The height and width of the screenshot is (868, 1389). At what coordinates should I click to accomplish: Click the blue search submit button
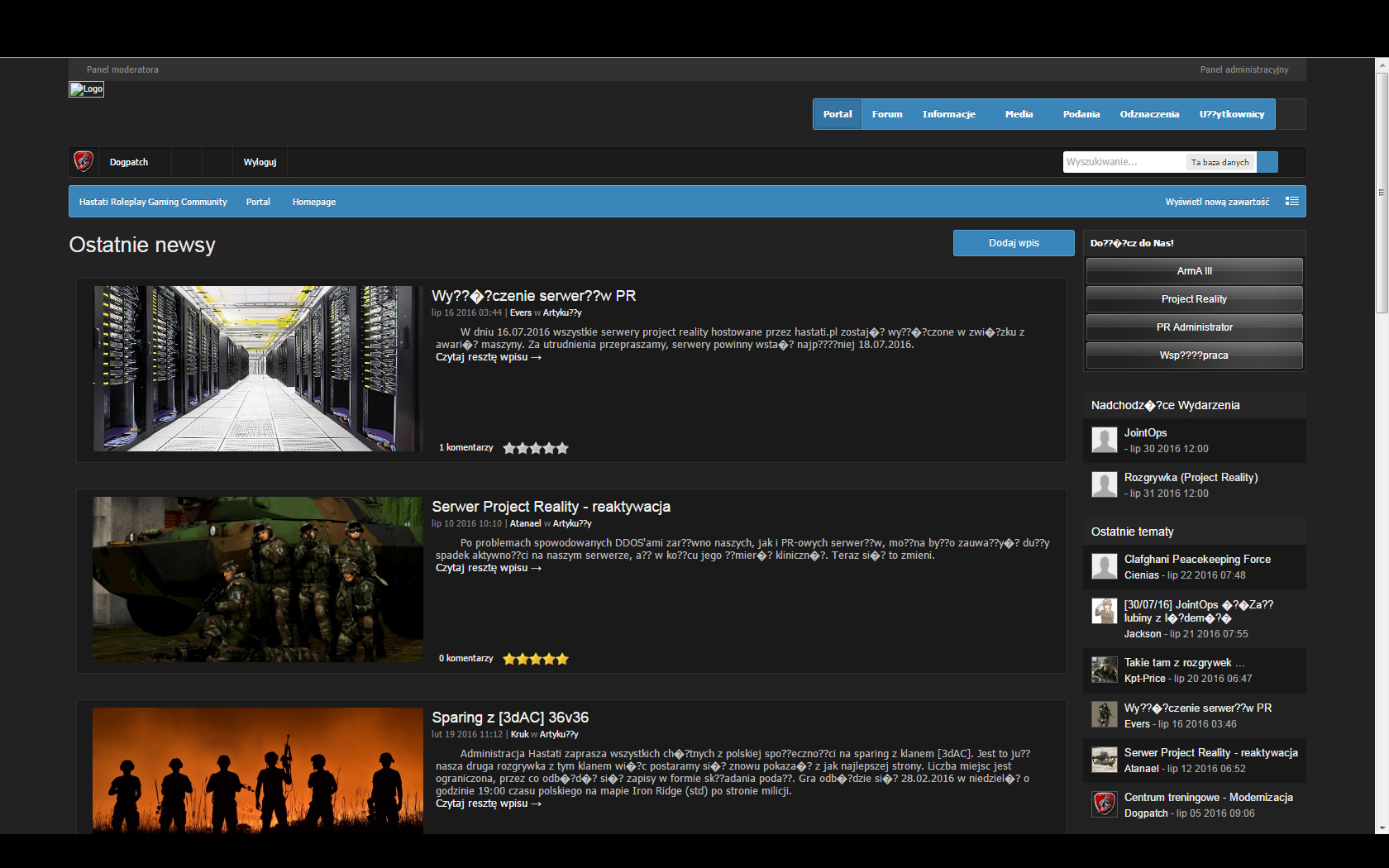coord(1267,162)
